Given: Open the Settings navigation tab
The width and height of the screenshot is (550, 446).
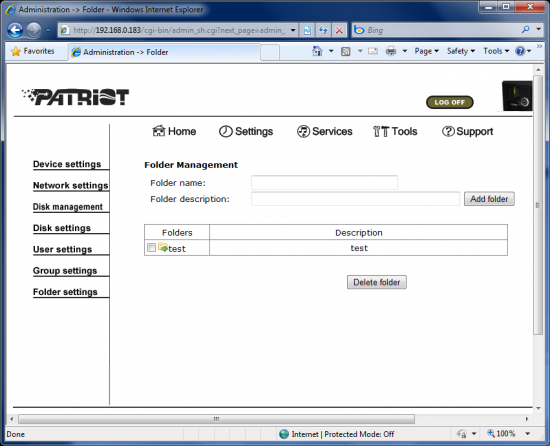Looking at the screenshot, I should (246, 131).
